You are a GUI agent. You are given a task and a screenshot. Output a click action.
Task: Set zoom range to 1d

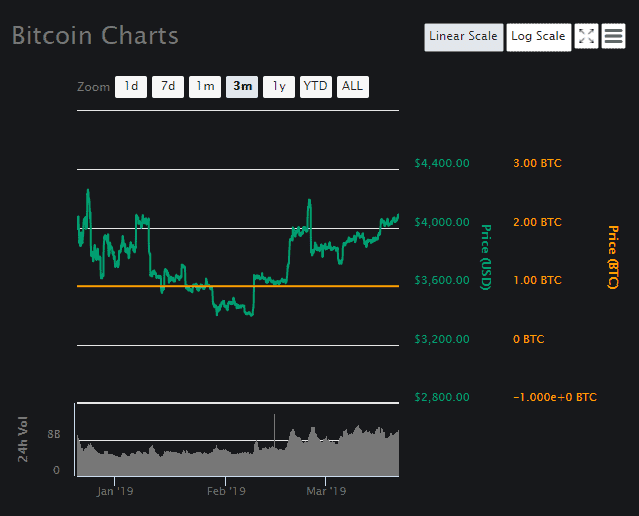tap(131, 86)
